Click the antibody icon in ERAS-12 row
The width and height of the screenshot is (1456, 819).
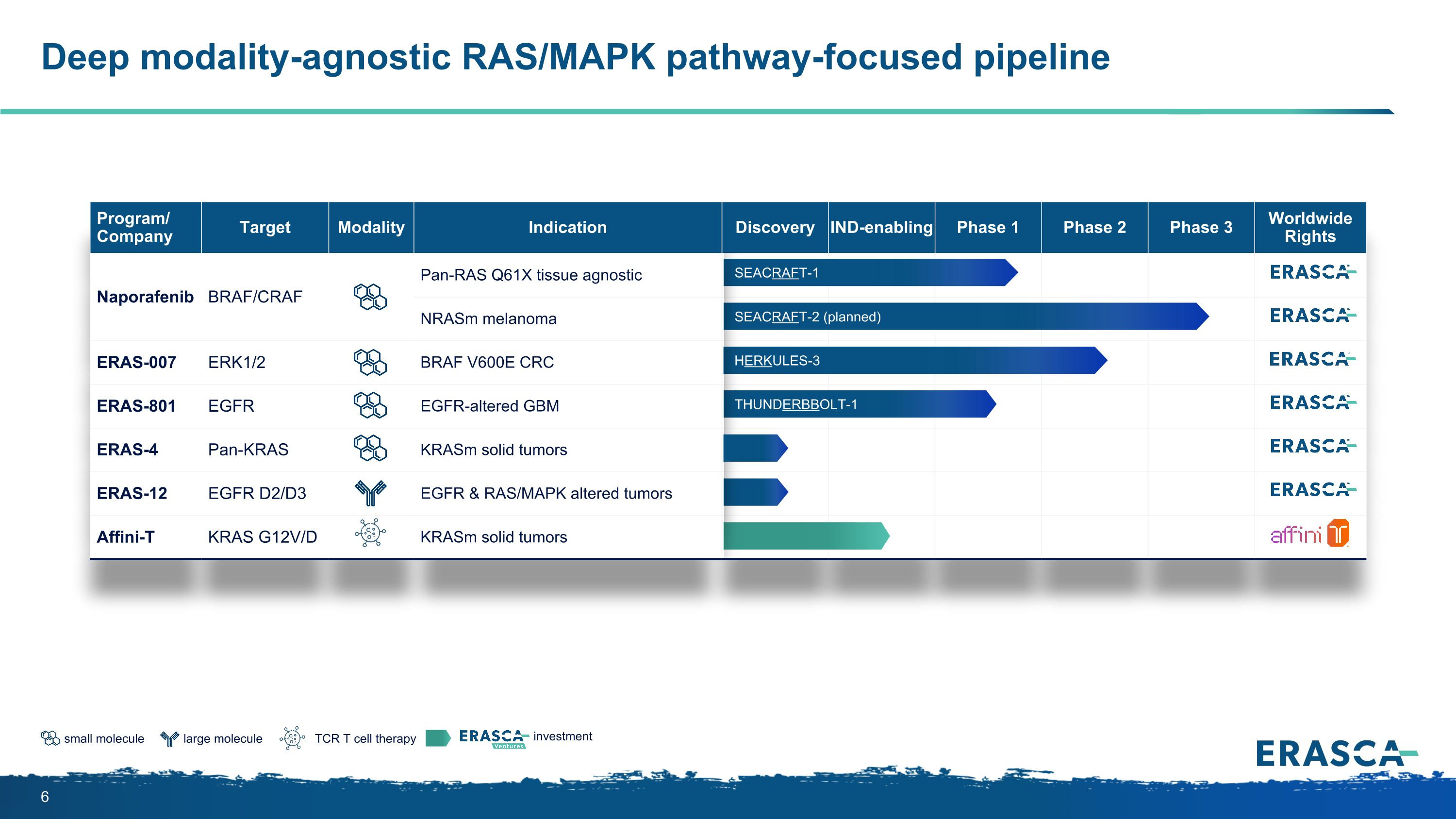click(x=370, y=493)
